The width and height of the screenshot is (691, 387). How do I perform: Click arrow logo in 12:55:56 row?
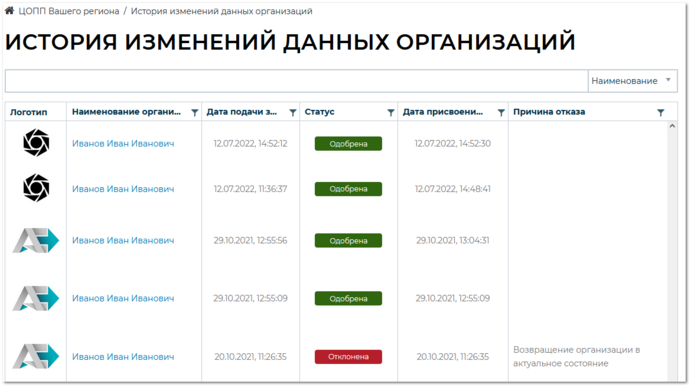click(x=36, y=240)
